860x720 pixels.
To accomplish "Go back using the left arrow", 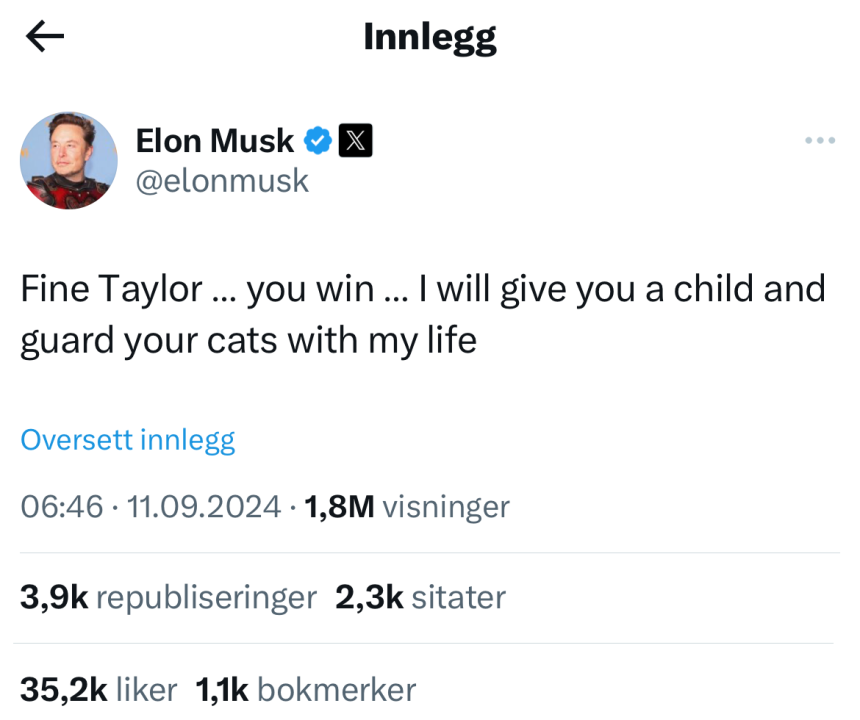I will [x=45, y=38].
